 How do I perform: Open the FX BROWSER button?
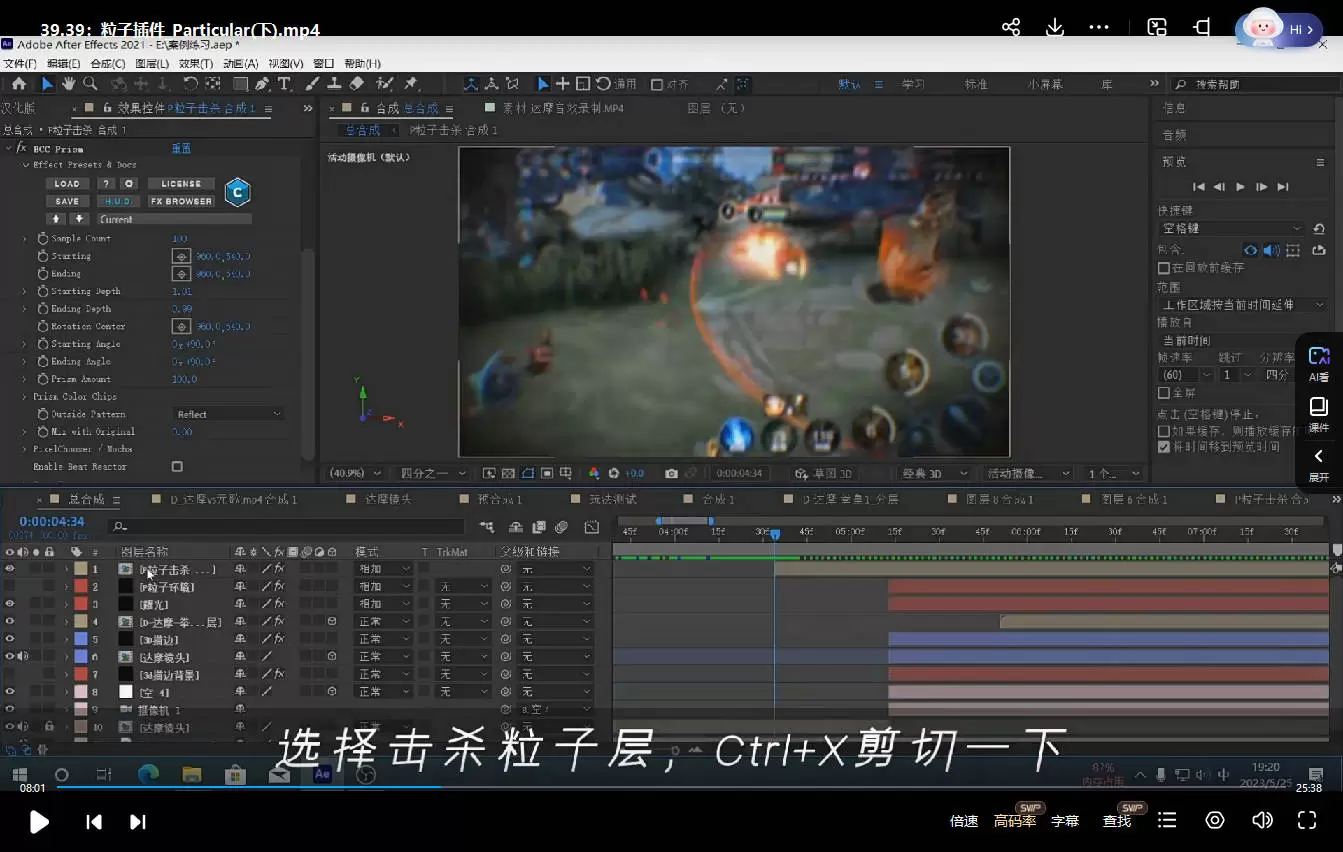tap(181, 201)
